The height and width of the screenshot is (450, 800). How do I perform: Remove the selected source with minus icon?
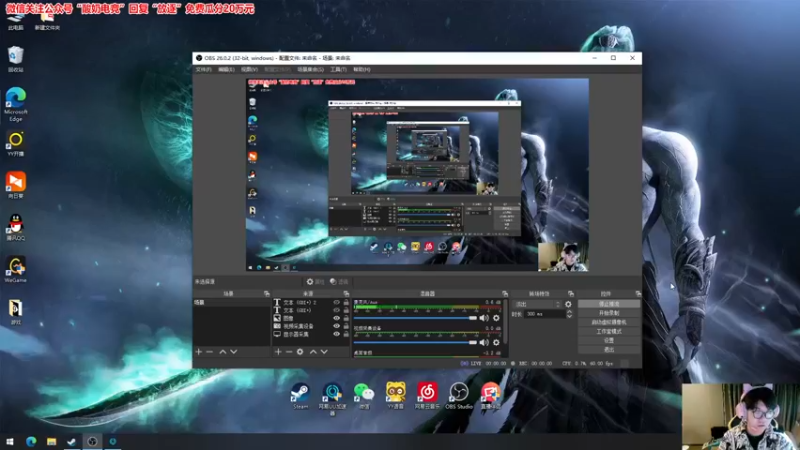tap(289, 352)
